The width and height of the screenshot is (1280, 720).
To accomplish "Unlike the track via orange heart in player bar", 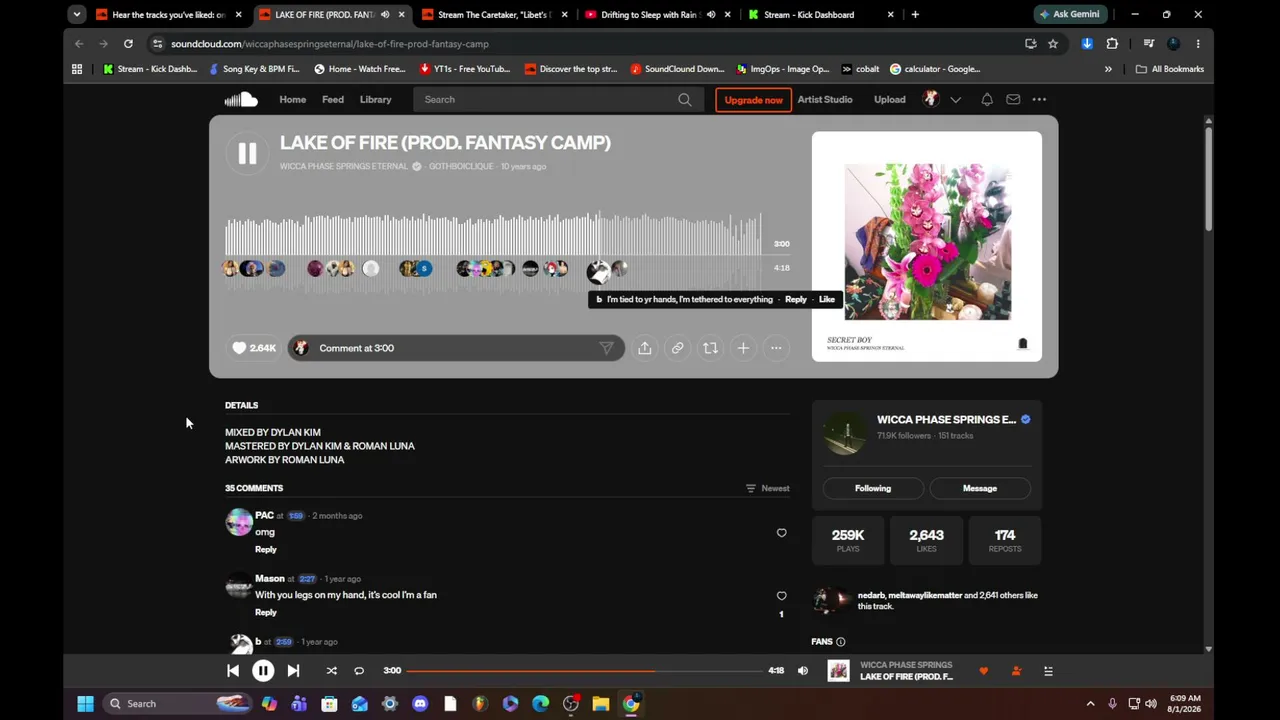I will (x=984, y=671).
